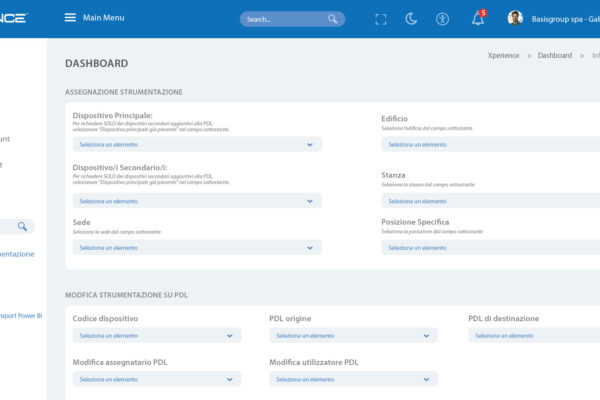Open Dispositivo/i Secondario/i dropdown
This screenshot has height=400, width=600.
pyautogui.click(x=197, y=201)
